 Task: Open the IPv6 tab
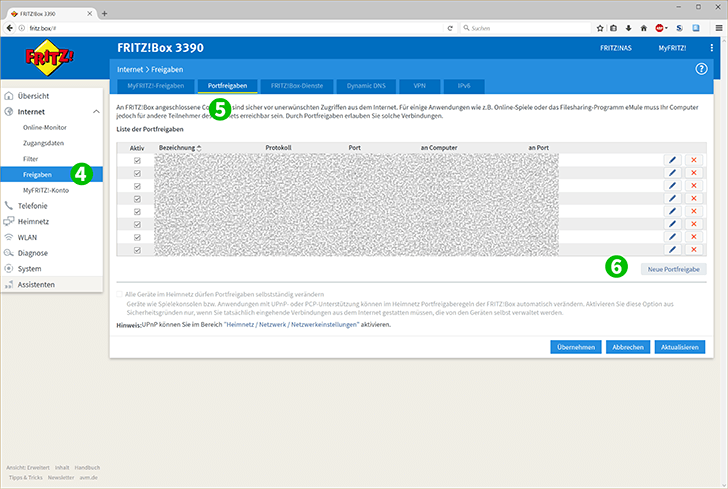pyautogui.click(x=464, y=86)
